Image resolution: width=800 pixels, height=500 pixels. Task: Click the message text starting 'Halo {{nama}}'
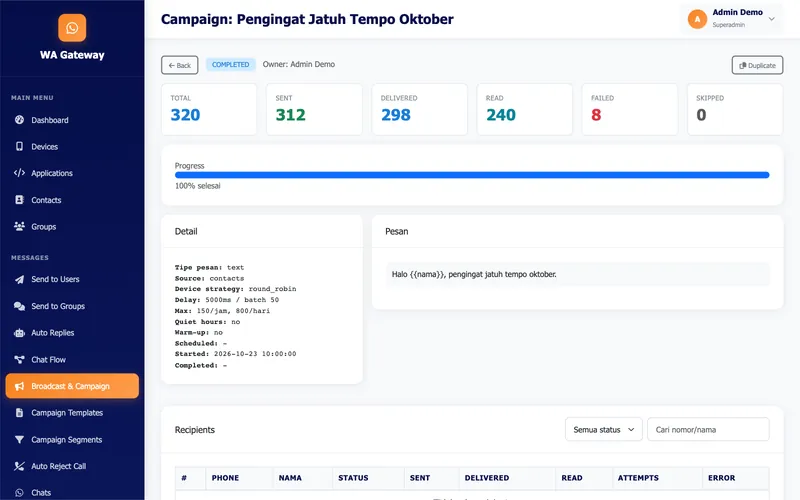pos(474,274)
